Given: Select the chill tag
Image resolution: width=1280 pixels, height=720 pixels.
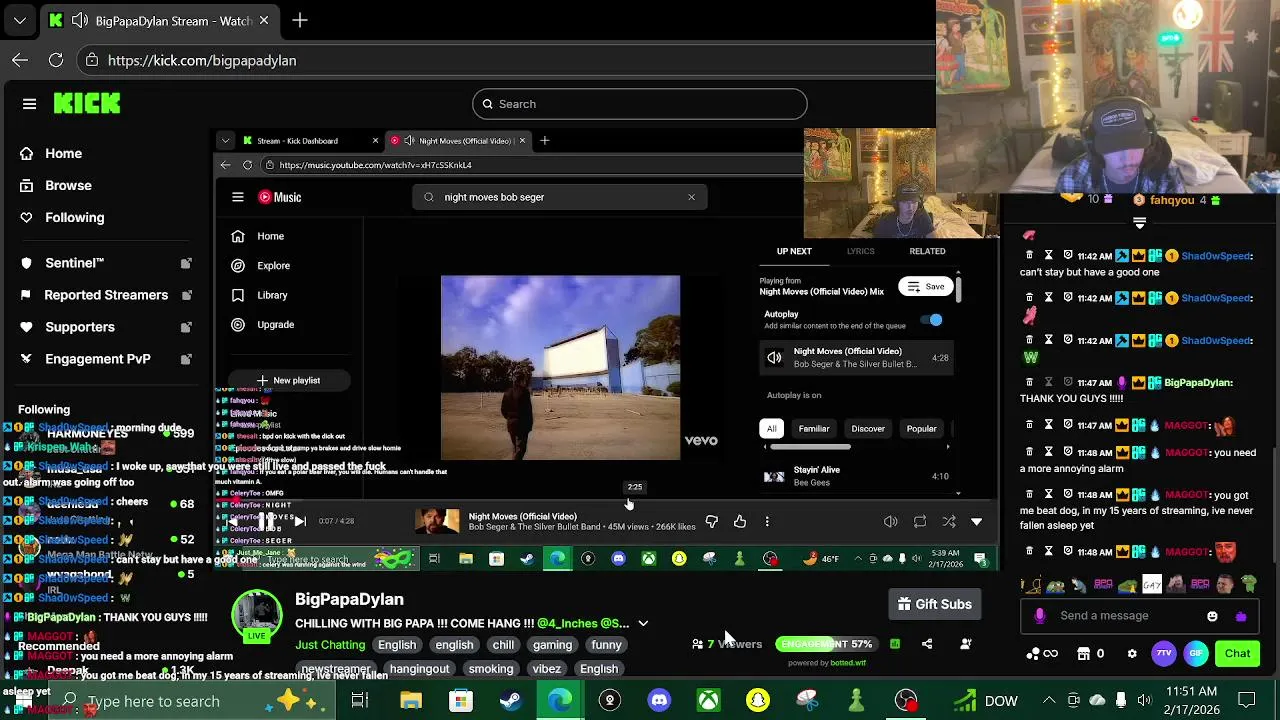Looking at the screenshot, I should [503, 645].
